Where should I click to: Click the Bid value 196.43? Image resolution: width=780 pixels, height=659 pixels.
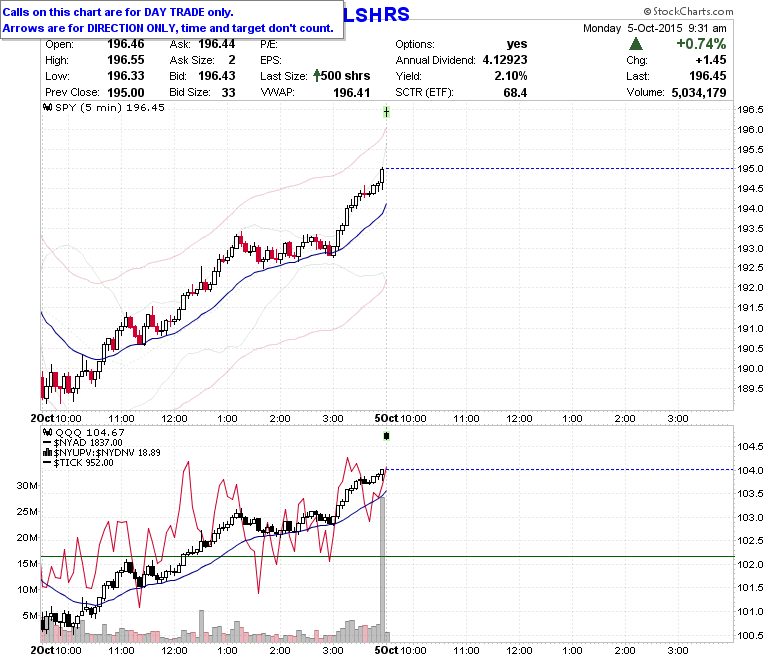[216, 76]
